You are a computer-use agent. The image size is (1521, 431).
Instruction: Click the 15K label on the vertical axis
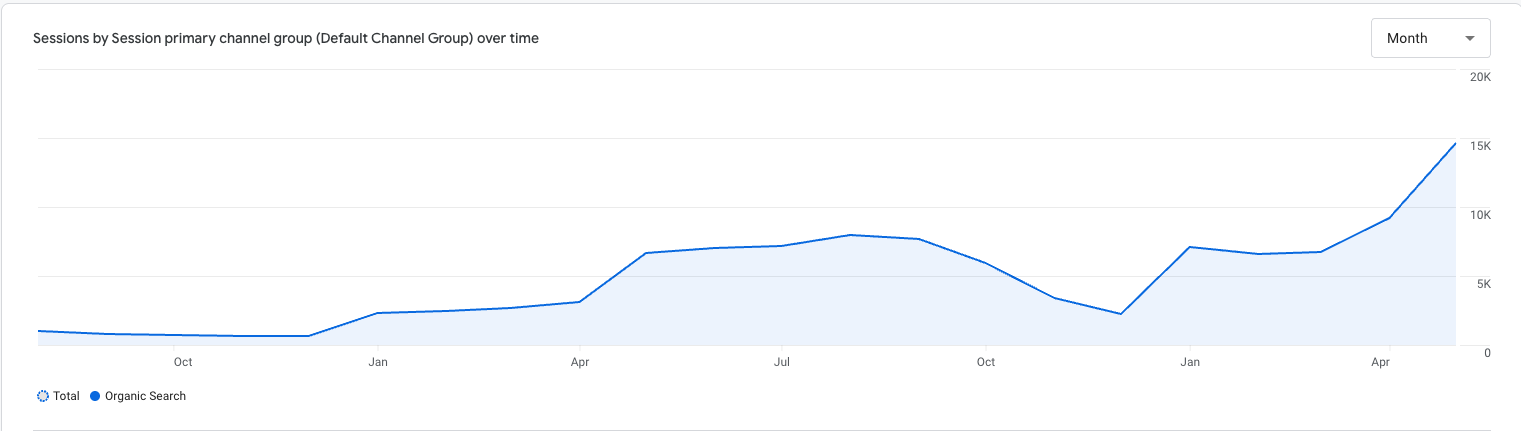(x=1480, y=146)
